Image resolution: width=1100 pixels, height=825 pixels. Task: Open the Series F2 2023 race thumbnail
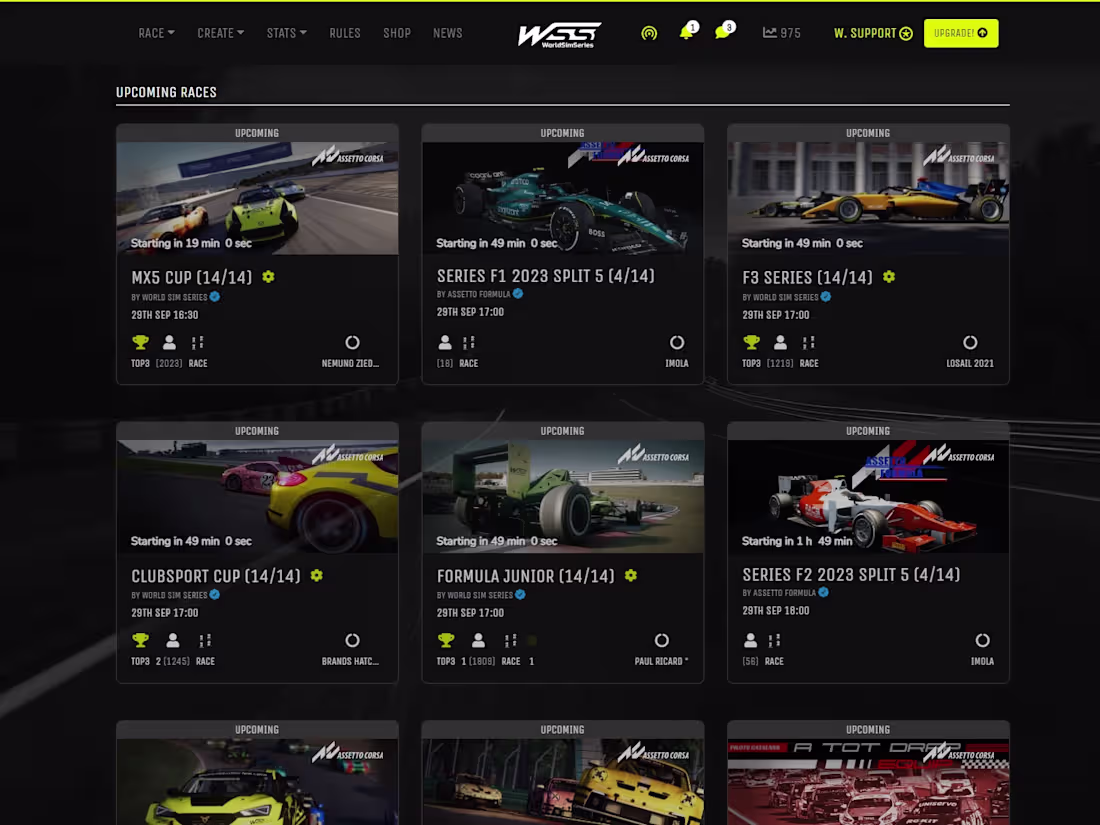click(868, 496)
